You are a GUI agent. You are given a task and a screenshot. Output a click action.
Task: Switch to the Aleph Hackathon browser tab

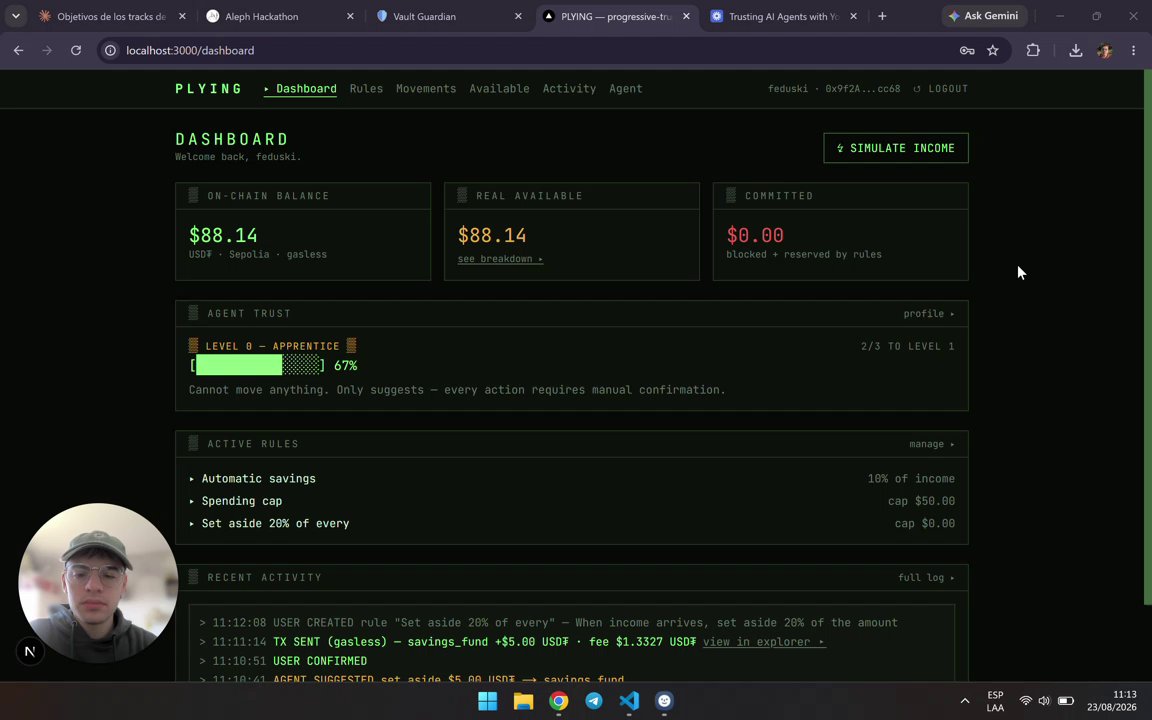pyautogui.click(x=281, y=16)
